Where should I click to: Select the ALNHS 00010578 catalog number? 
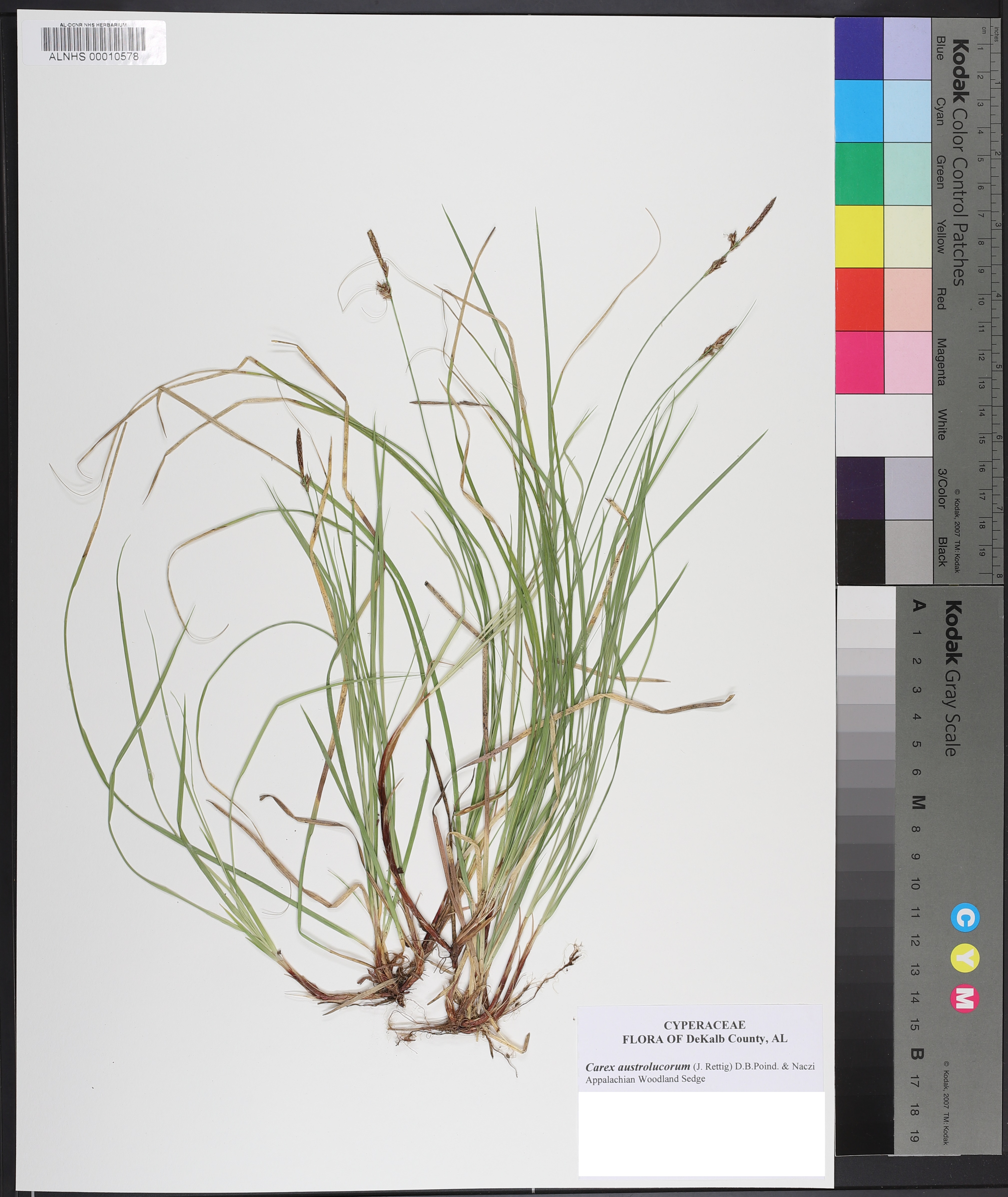[x=94, y=57]
